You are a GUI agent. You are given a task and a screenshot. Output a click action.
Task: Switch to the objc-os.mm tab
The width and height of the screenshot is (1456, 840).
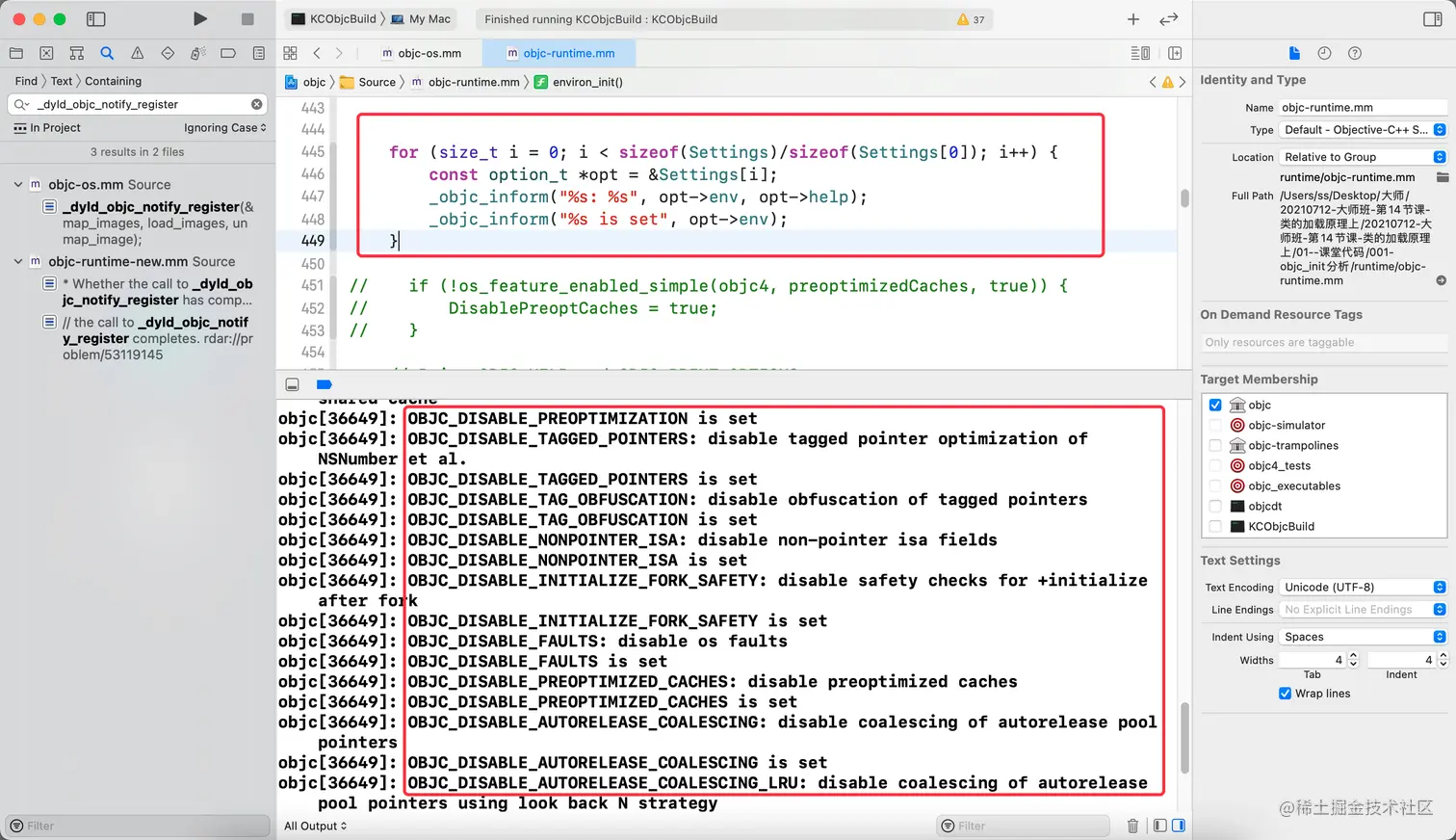421,54
